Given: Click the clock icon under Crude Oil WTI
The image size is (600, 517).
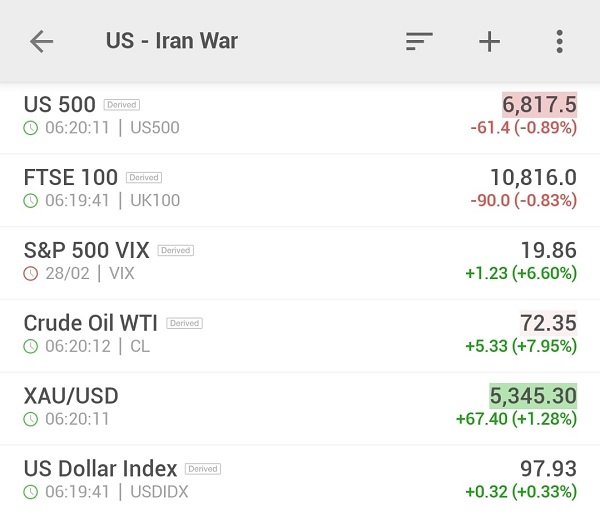Looking at the screenshot, I should pyautogui.click(x=31, y=346).
